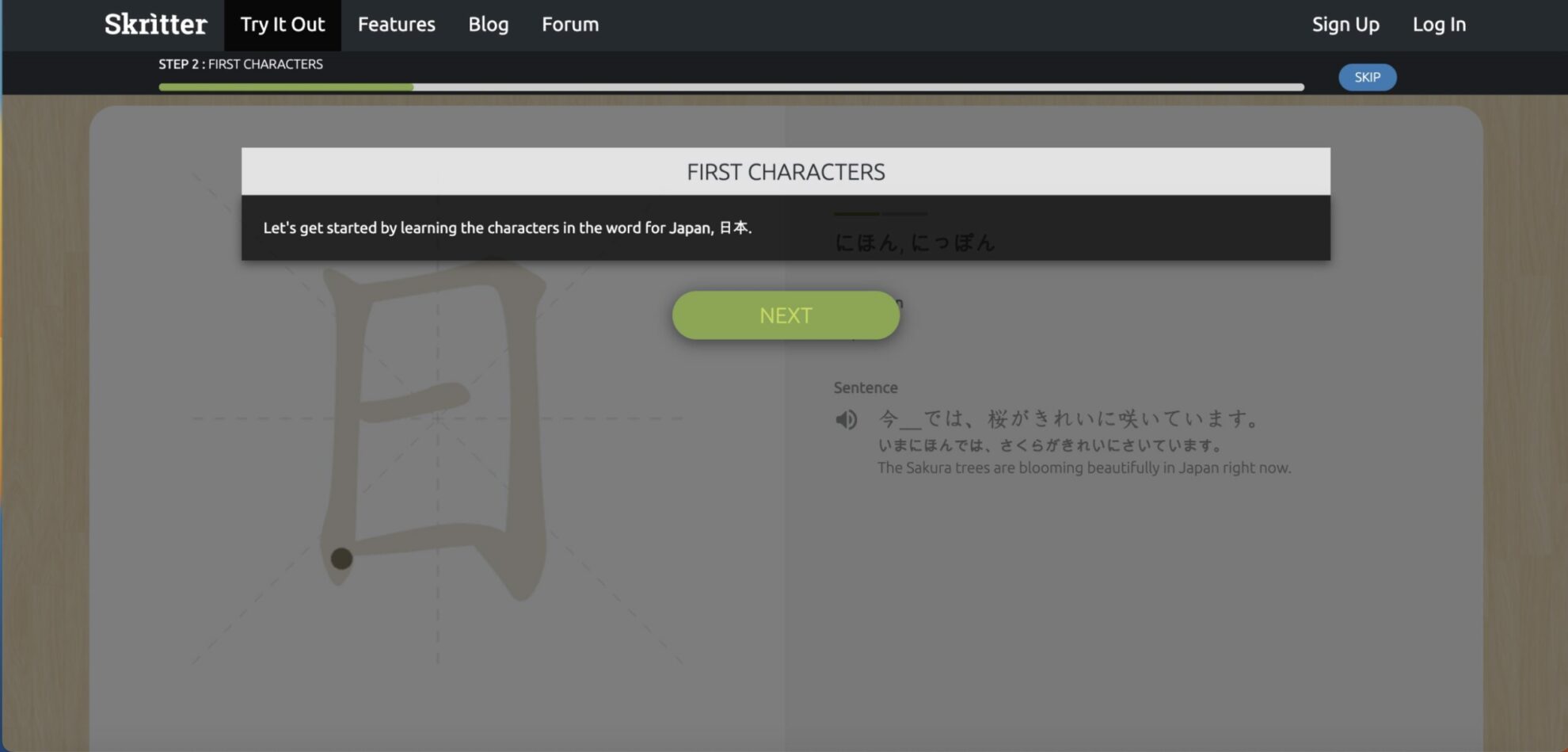This screenshot has height=752, width=1568.
Task: Open the Forum link
Action: (569, 25)
